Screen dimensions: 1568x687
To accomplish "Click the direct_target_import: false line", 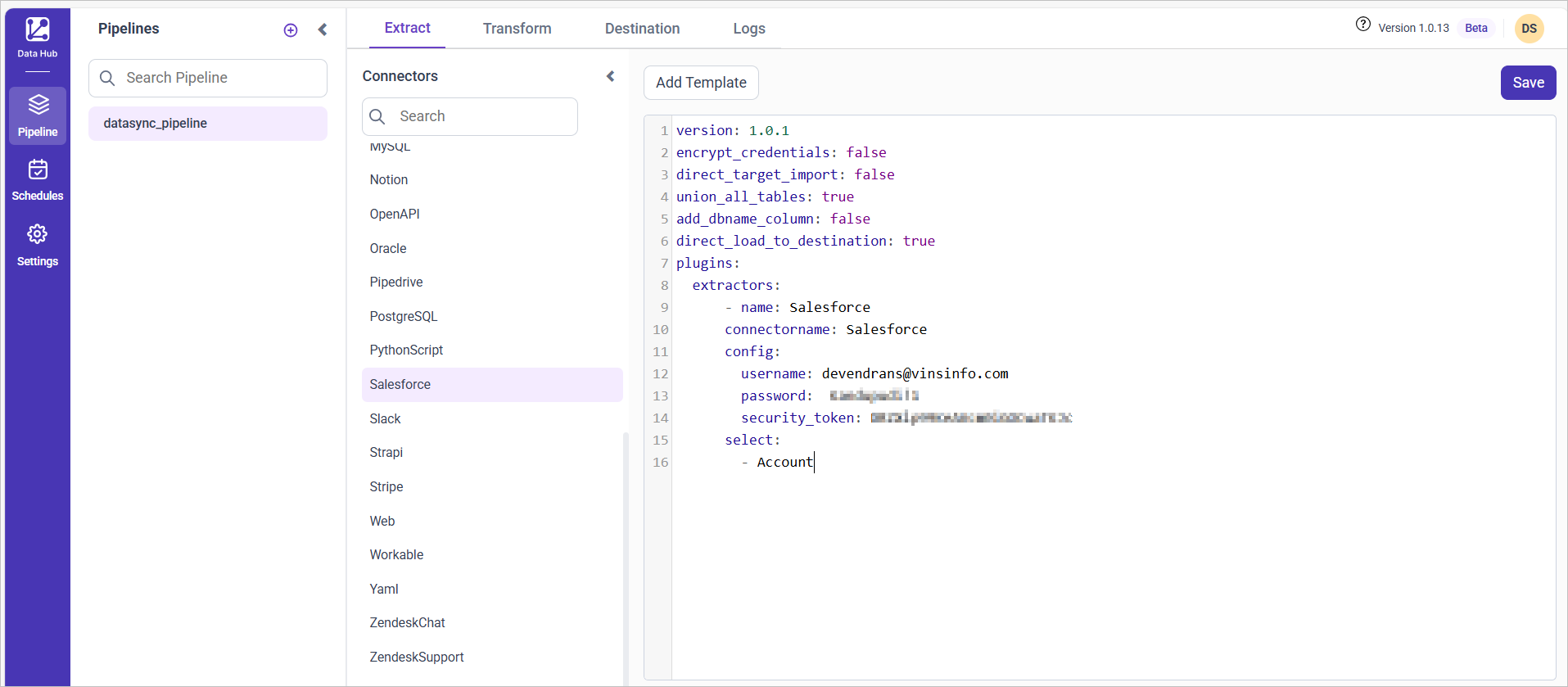I will click(x=785, y=175).
